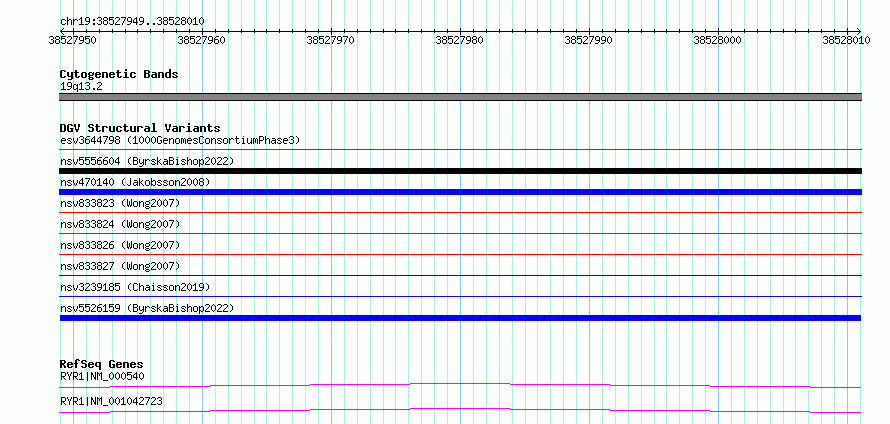Click the thick blue bar under nsv5526159
This screenshot has width=890, height=424.
460,318
